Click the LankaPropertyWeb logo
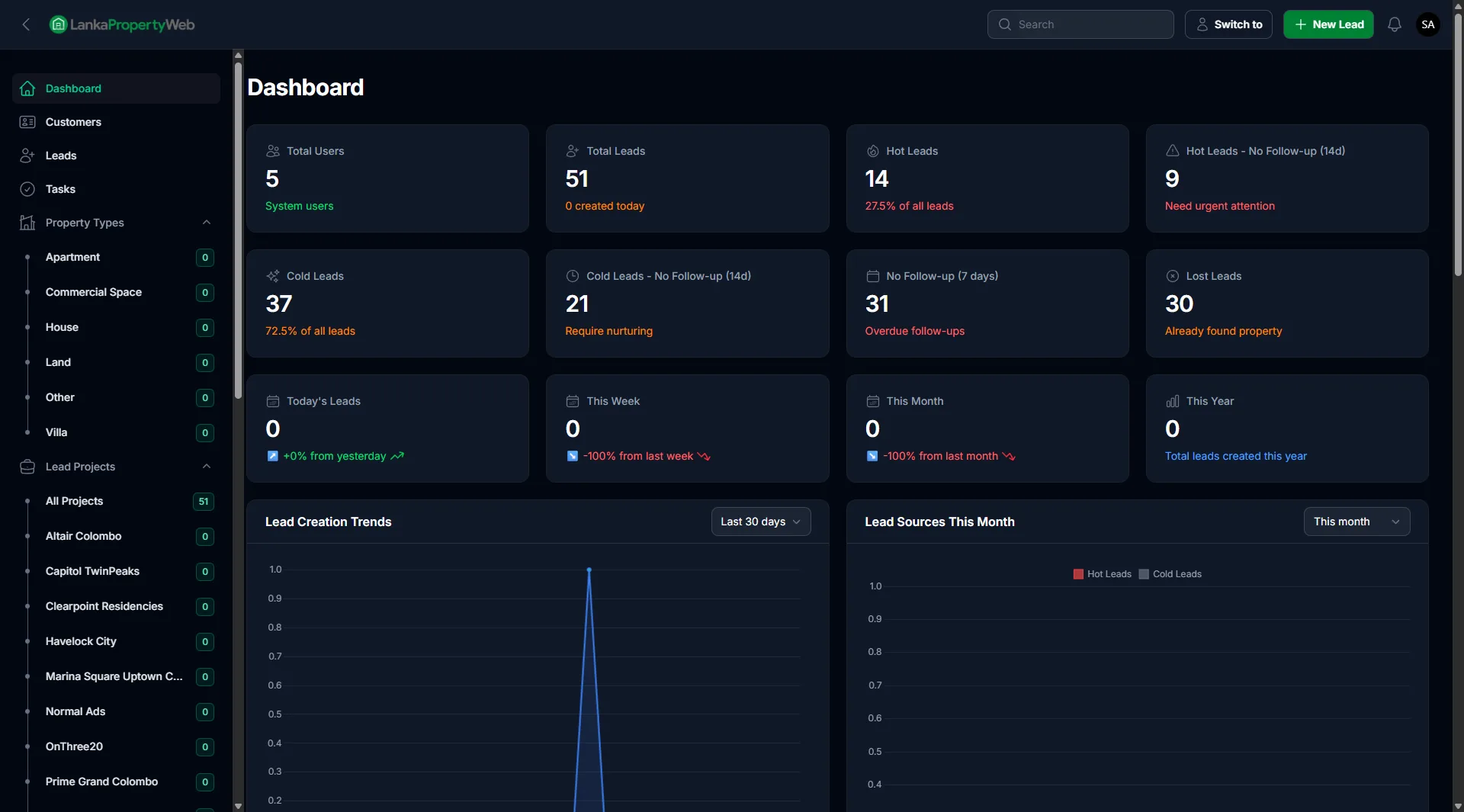 coord(122,24)
